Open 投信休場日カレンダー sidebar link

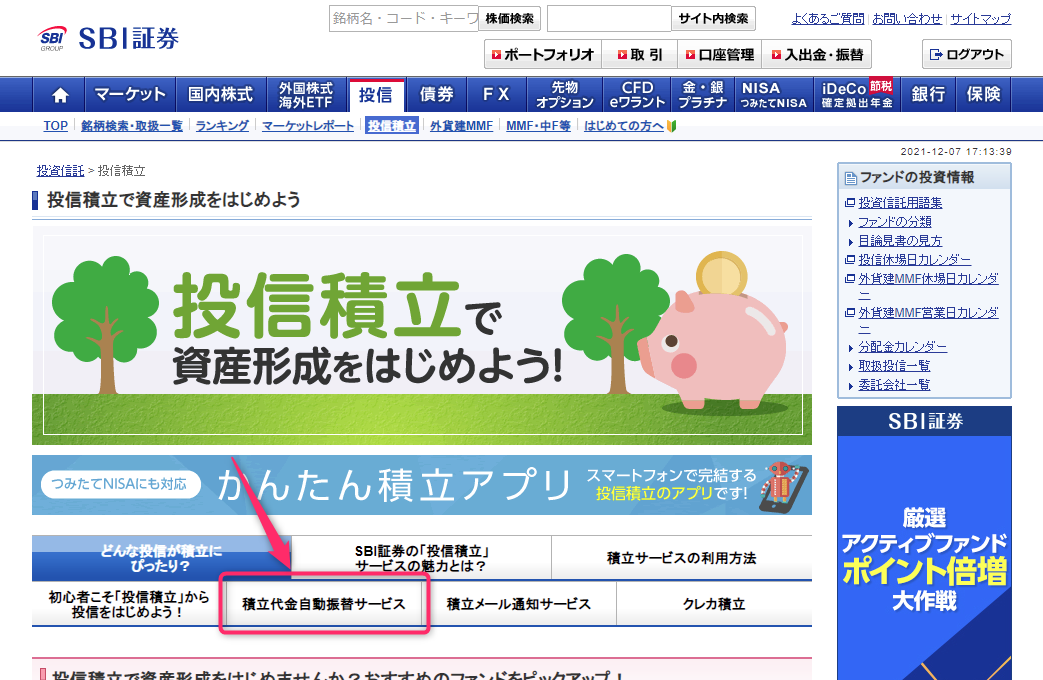coord(915,260)
